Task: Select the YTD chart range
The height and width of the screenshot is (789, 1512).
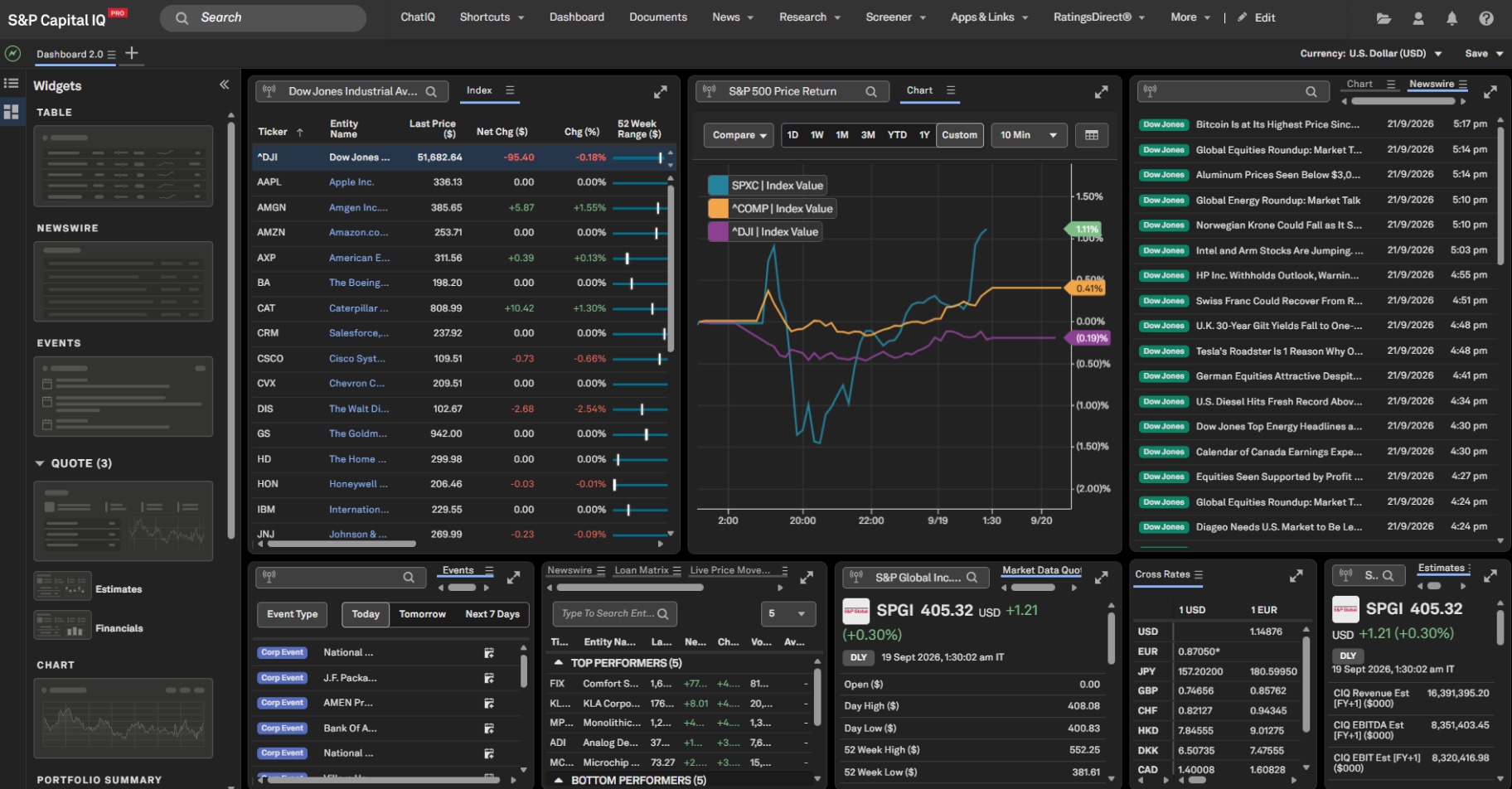Action: [897, 135]
